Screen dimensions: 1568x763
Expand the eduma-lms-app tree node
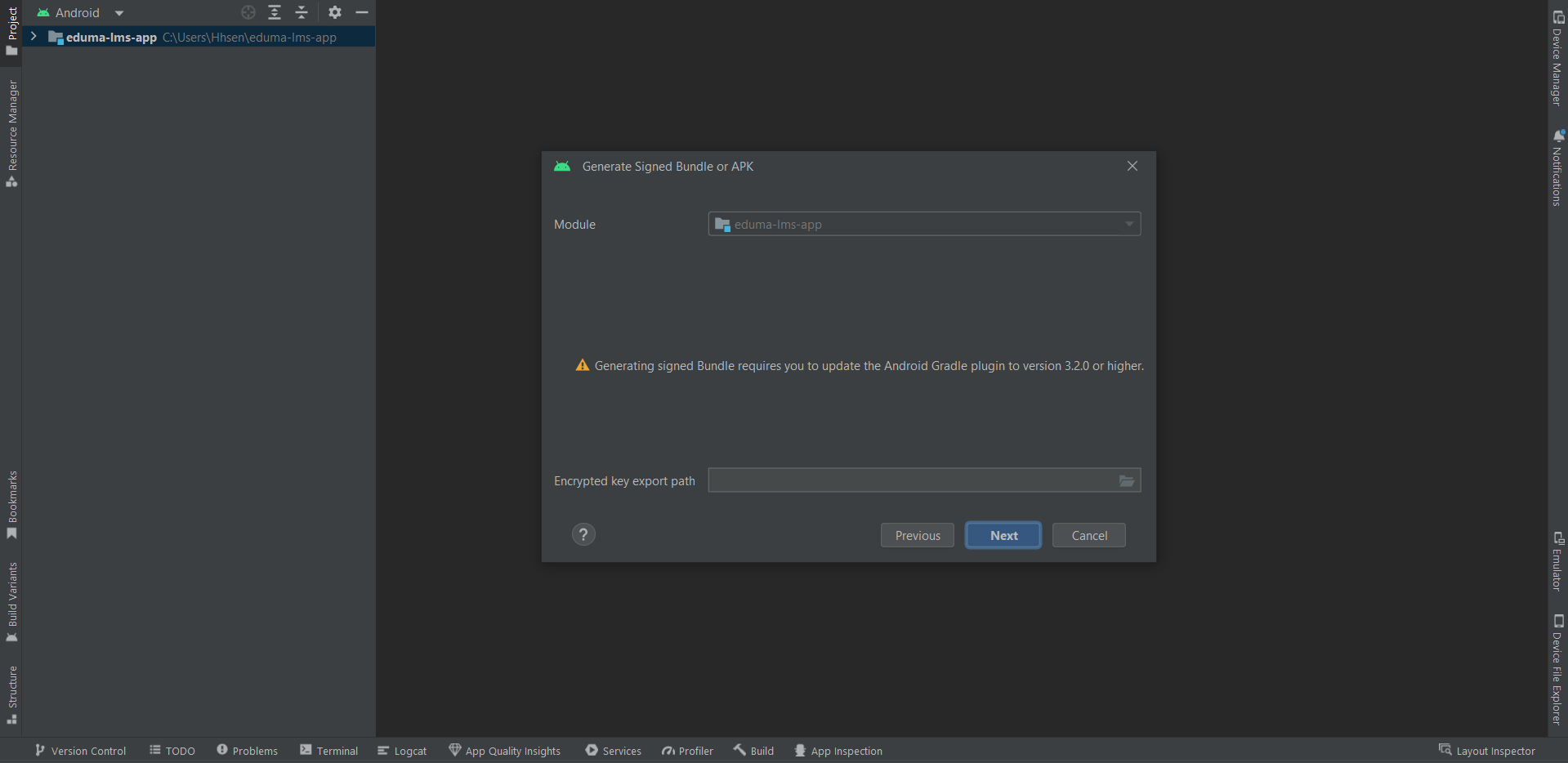click(x=34, y=37)
